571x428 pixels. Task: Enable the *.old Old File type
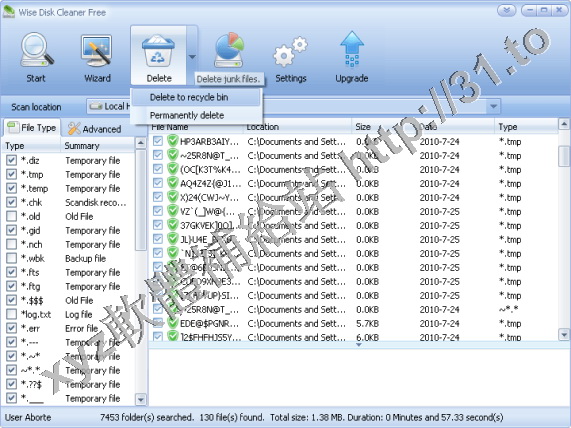[11, 216]
